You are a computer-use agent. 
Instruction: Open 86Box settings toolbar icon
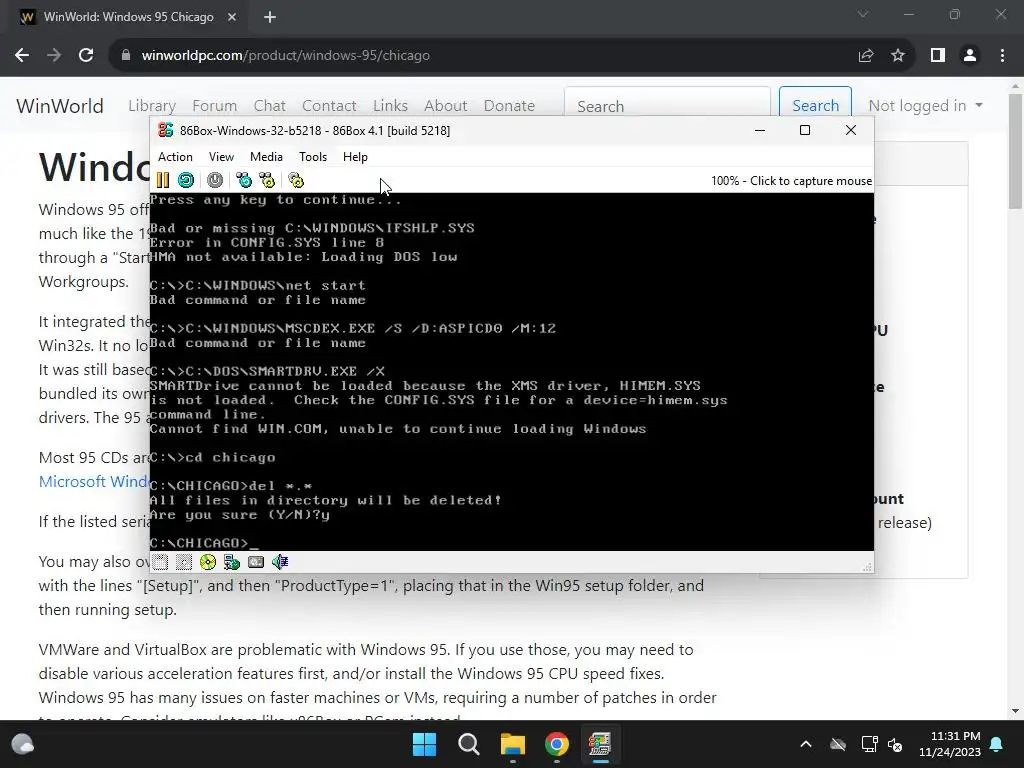click(296, 180)
